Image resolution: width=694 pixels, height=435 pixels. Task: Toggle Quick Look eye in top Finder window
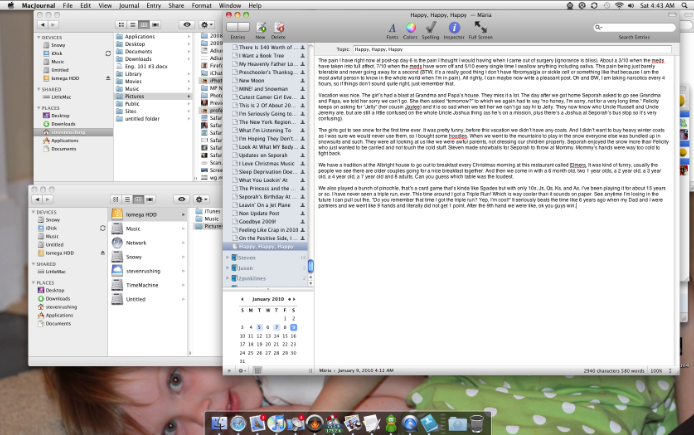point(187,25)
